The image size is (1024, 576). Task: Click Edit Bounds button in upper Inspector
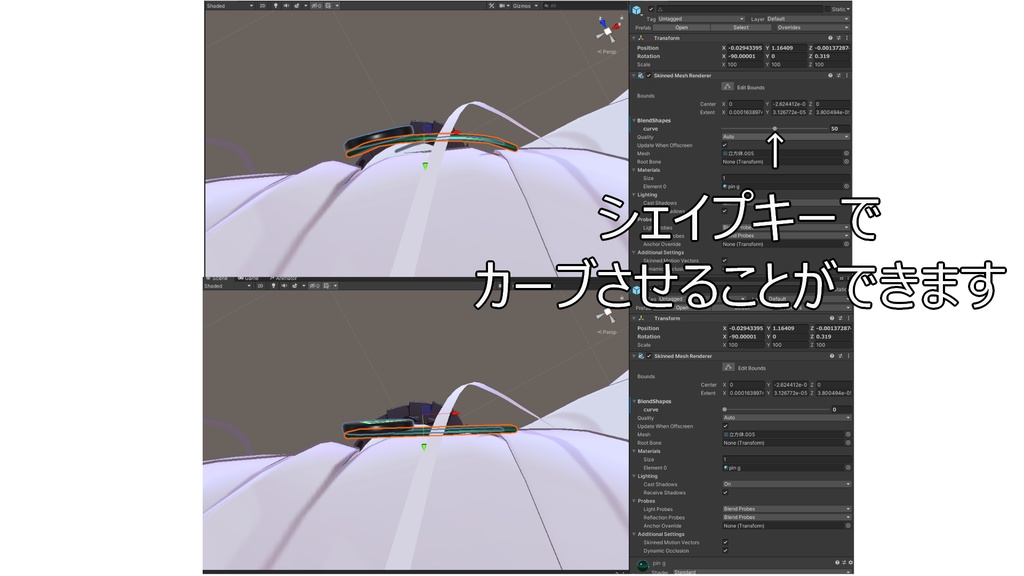(x=728, y=87)
